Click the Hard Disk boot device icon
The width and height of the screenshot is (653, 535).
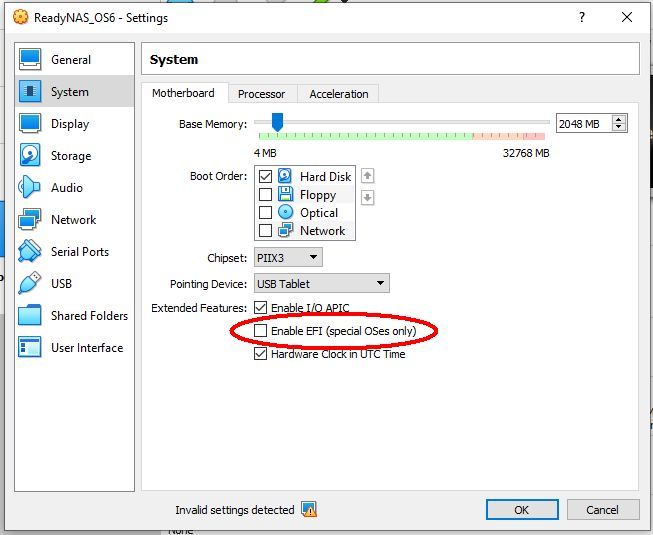click(285, 176)
